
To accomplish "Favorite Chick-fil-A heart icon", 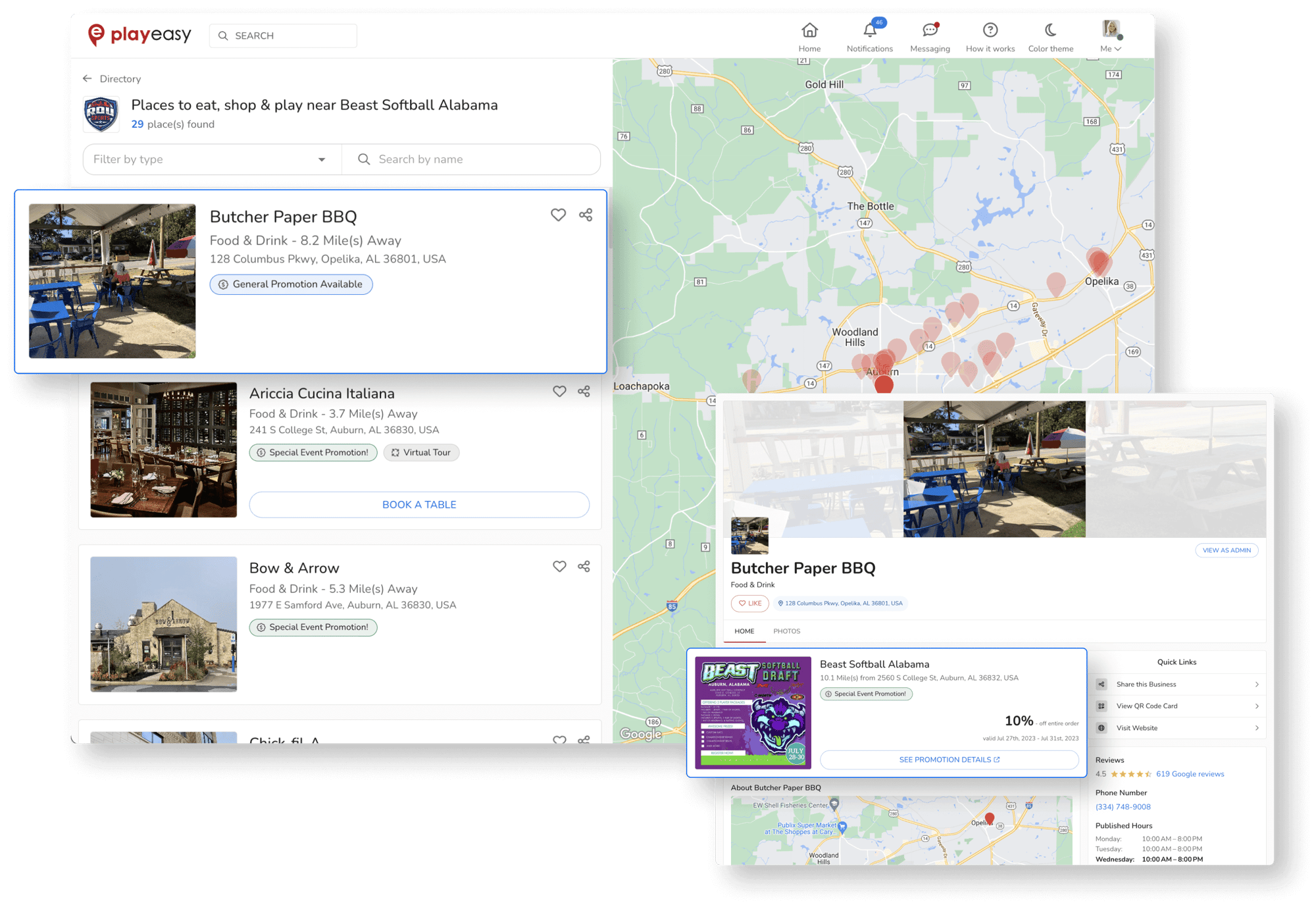I will coord(559,739).
